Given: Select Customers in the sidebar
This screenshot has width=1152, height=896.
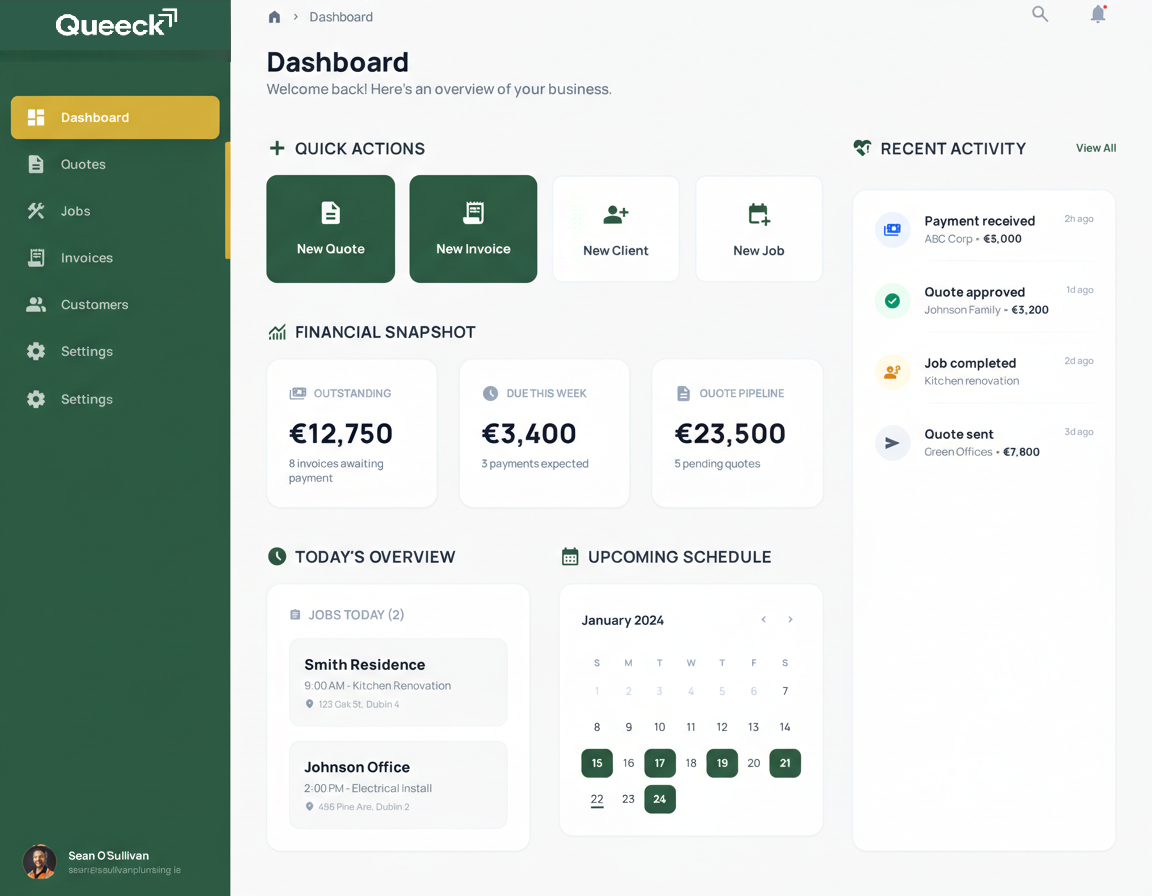Looking at the screenshot, I should pyautogui.click(x=94, y=304).
